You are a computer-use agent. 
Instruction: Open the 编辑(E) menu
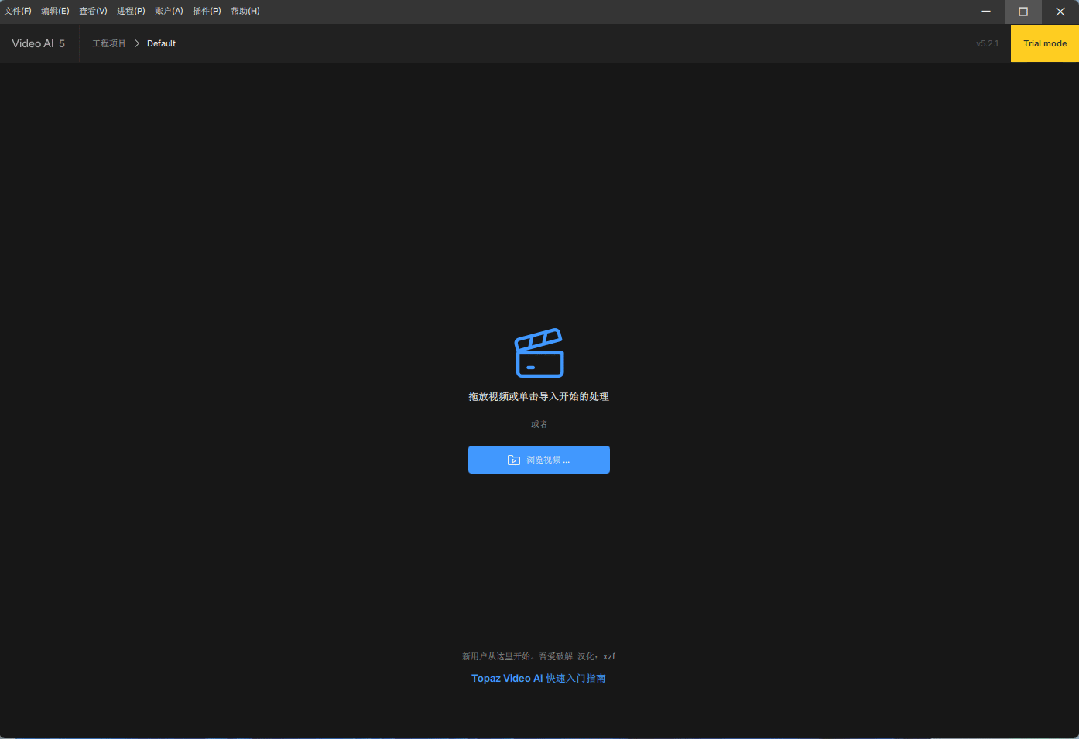point(55,11)
